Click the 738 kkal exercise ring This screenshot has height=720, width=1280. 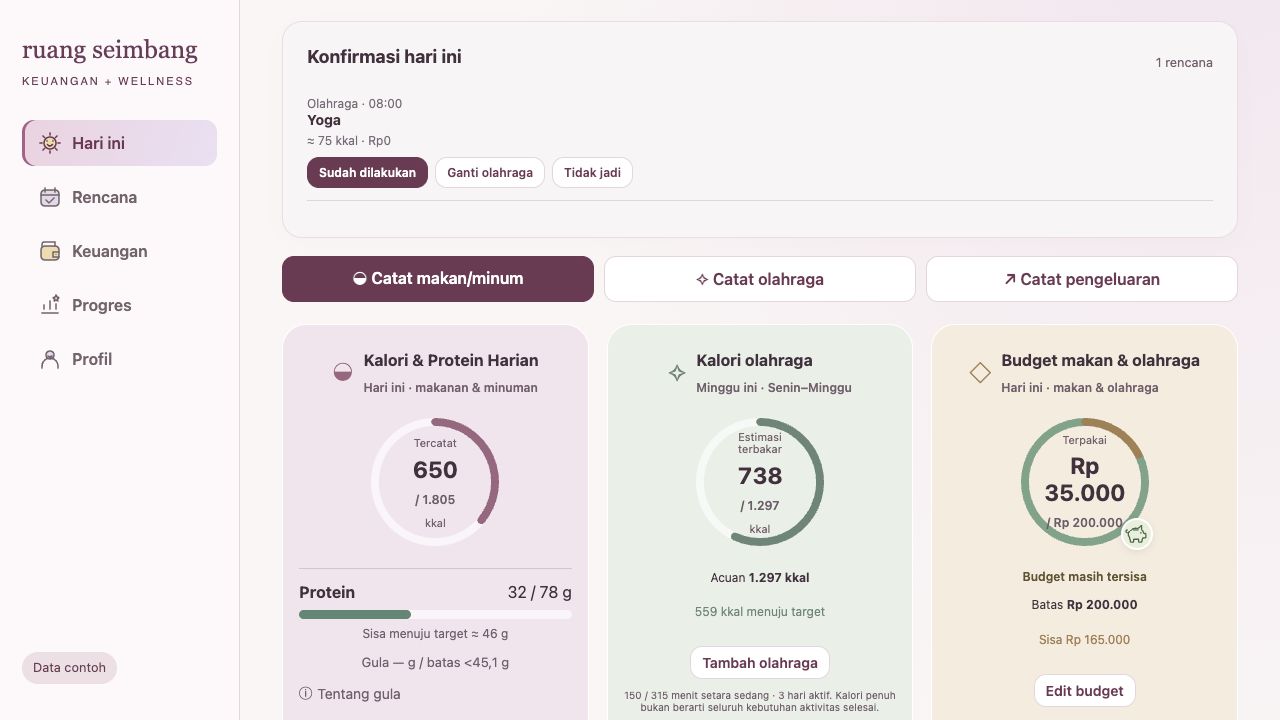click(760, 482)
